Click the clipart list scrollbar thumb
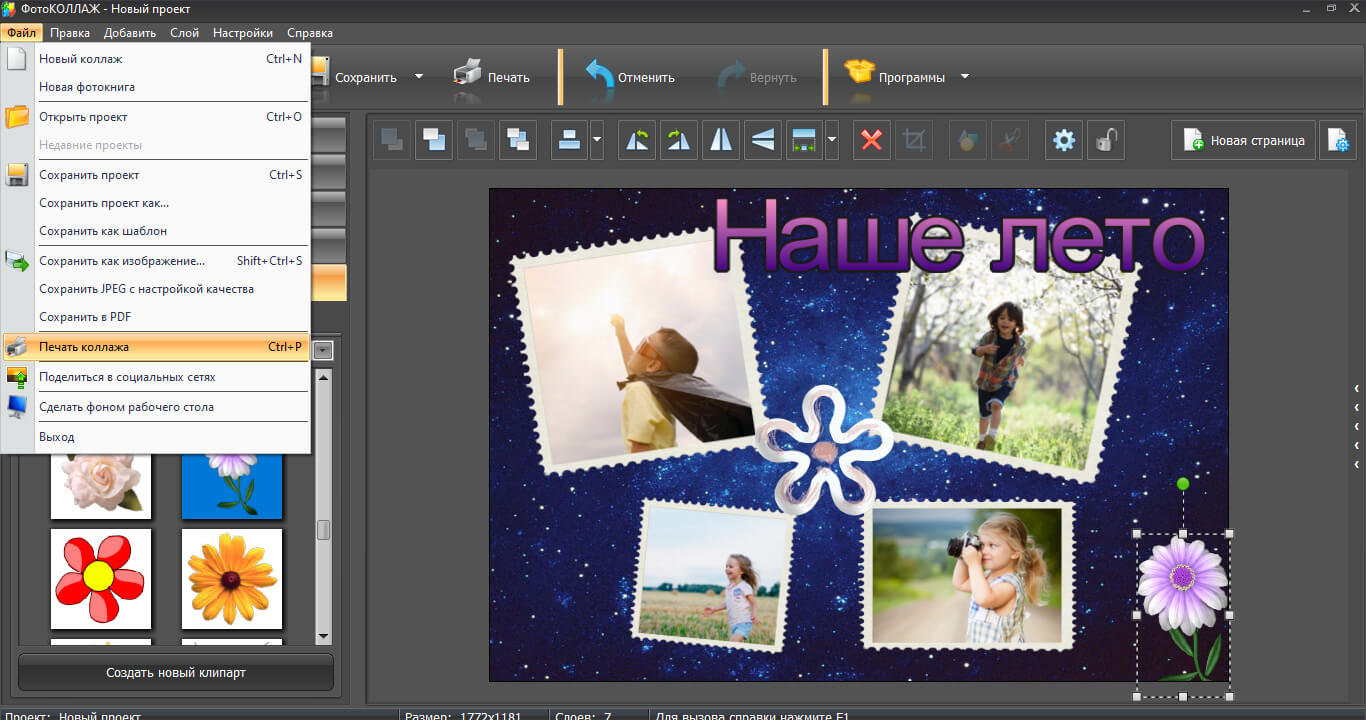The image size is (1366, 720). 323,530
